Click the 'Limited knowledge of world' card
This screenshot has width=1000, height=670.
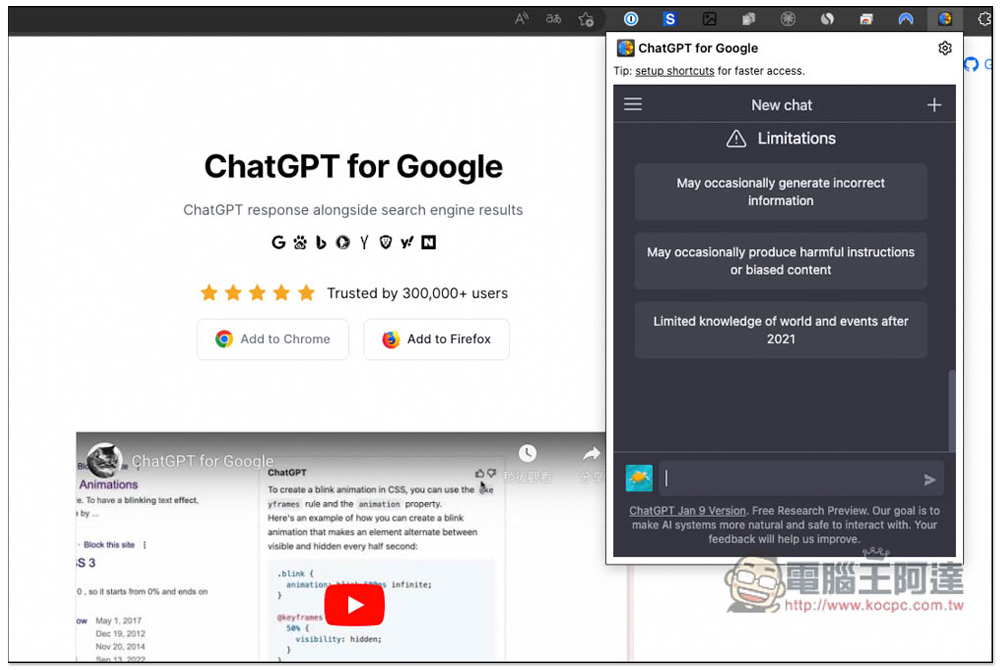pyautogui.click(x=781, y=330)
